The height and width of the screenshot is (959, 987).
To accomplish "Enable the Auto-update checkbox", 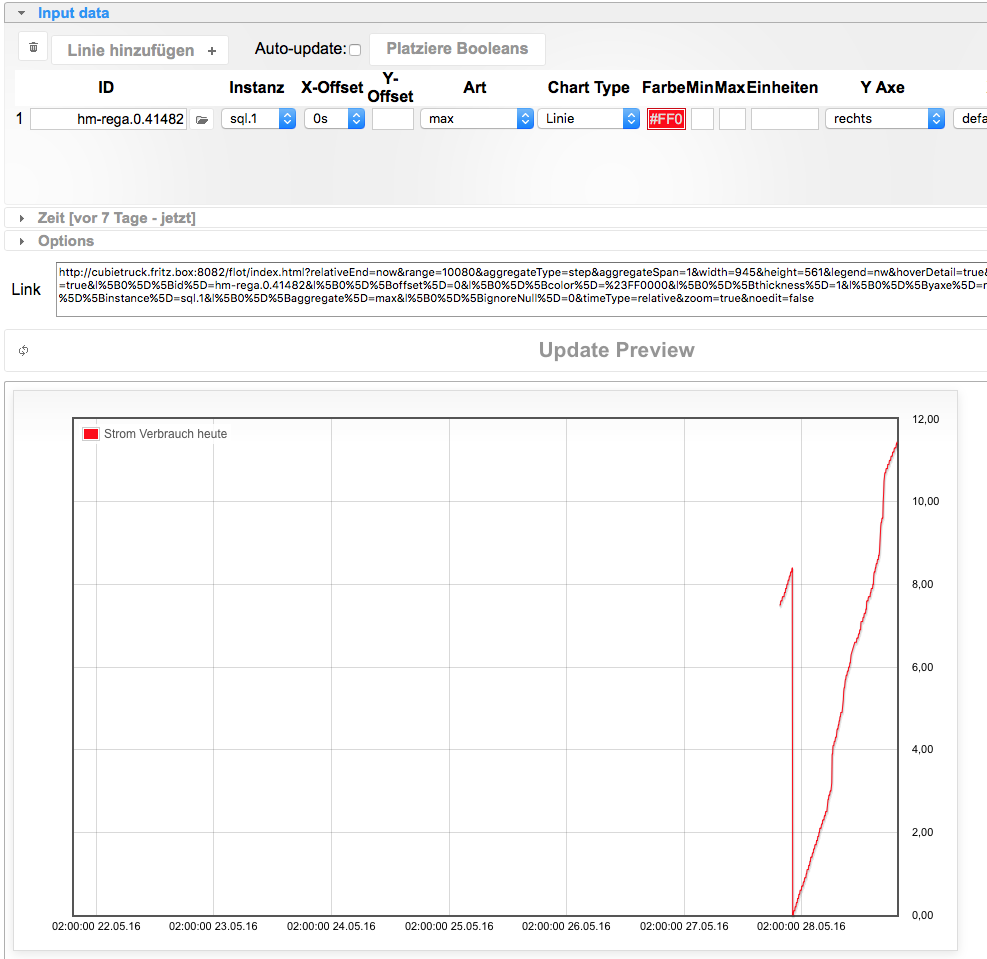I will [x=354, y=50].
